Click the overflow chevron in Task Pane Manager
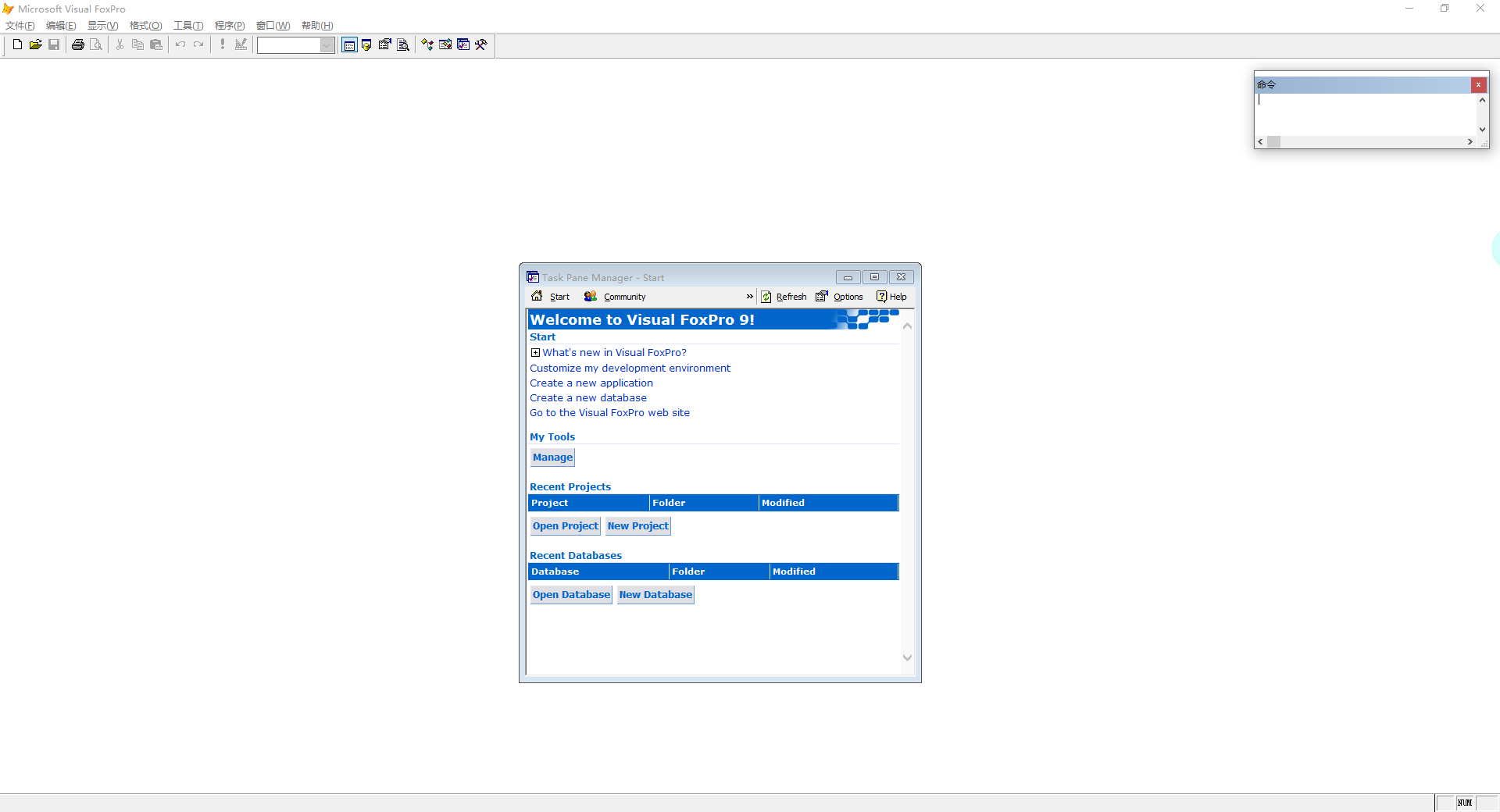Viewport: 1500px width, 812px height. coord(749,297)
